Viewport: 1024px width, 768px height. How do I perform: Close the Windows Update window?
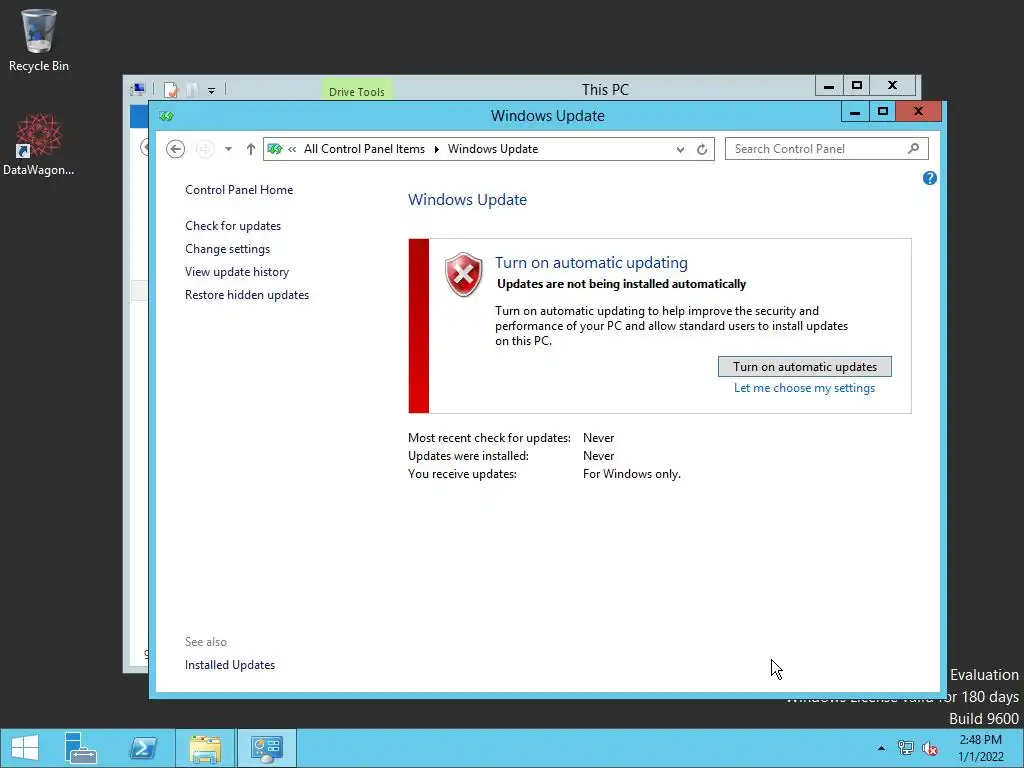pos(918,112)
